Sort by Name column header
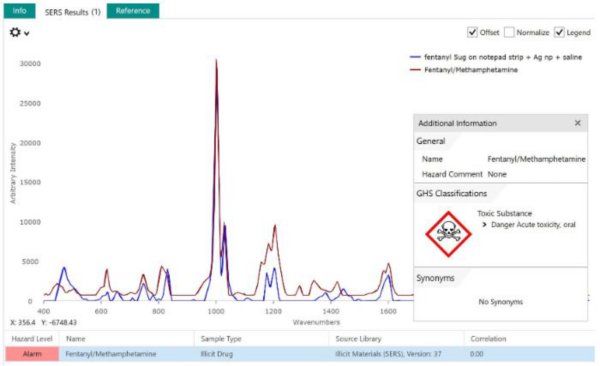600x366 pixels. click(75, 339)
